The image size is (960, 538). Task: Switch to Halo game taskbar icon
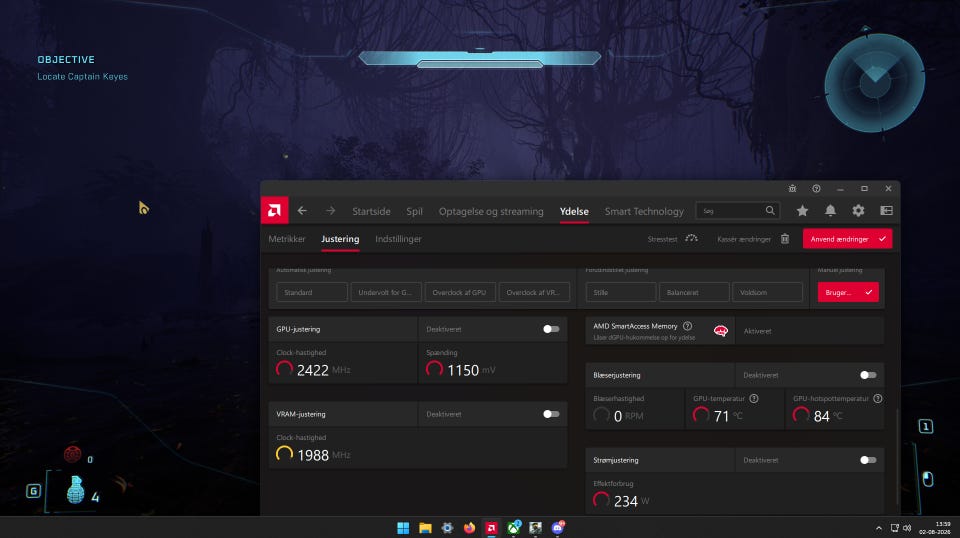[x=536, y=528]
